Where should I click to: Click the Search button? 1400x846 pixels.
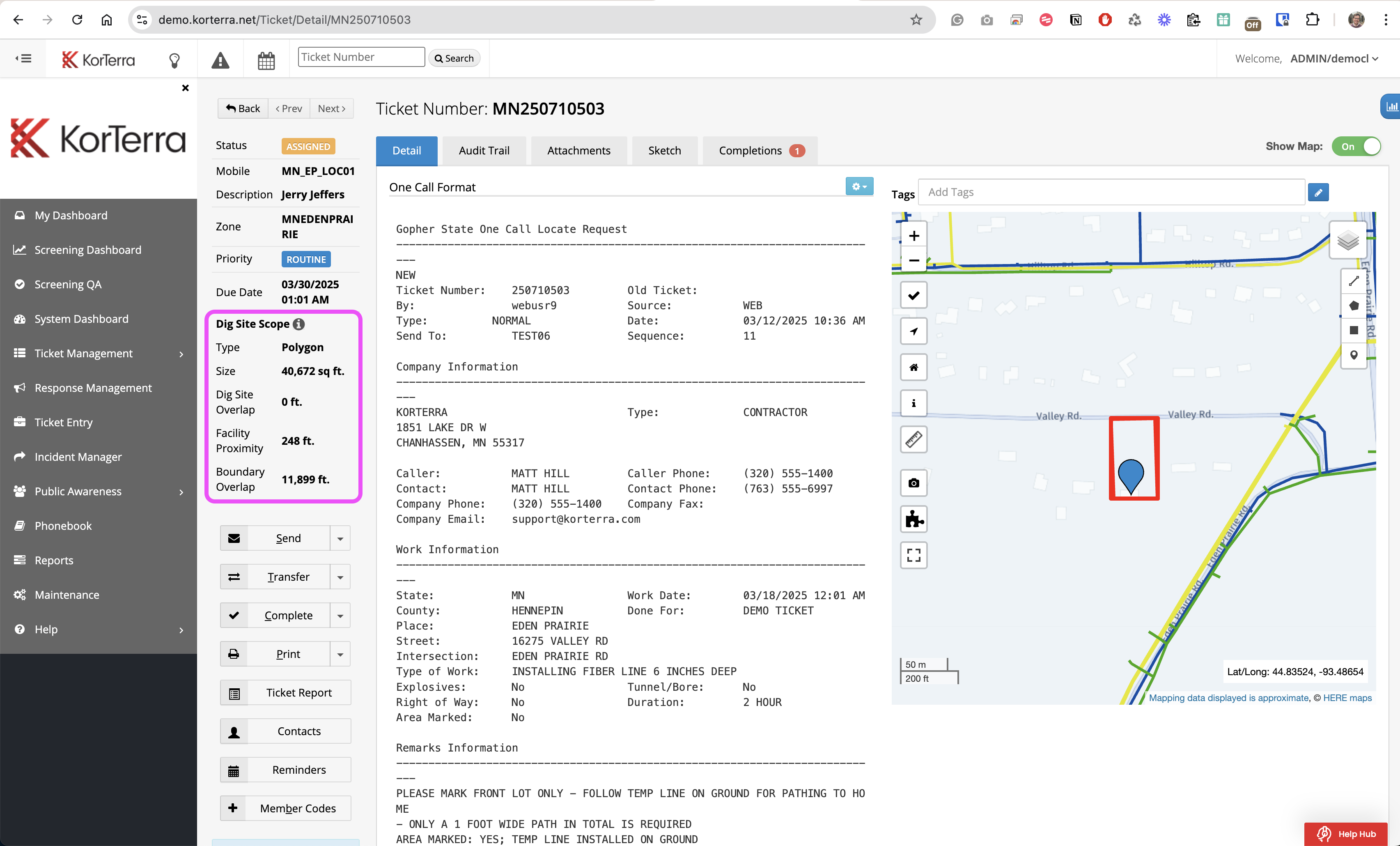[454, 58]
